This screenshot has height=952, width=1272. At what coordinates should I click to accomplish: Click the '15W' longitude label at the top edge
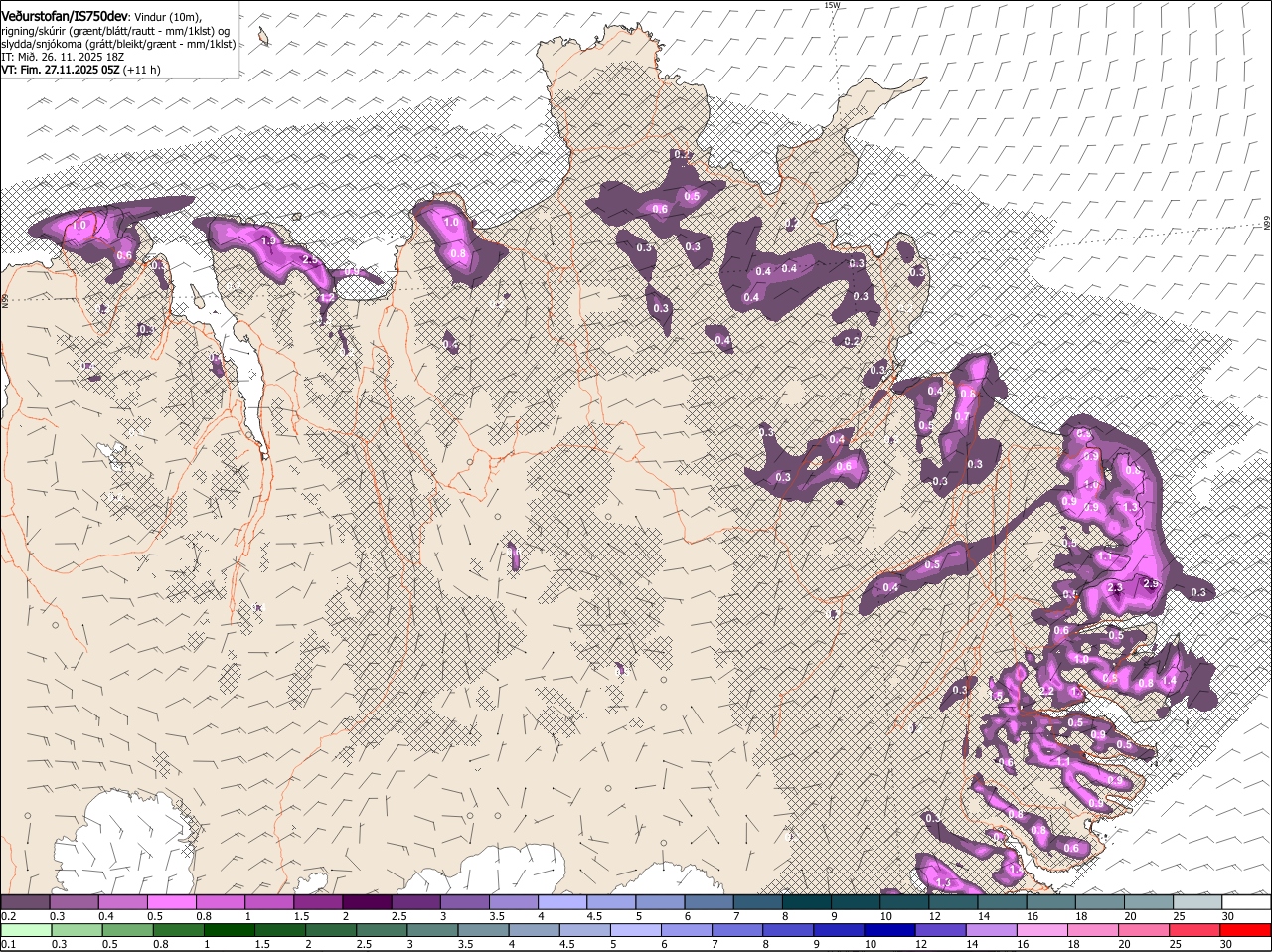click(832, 5)
